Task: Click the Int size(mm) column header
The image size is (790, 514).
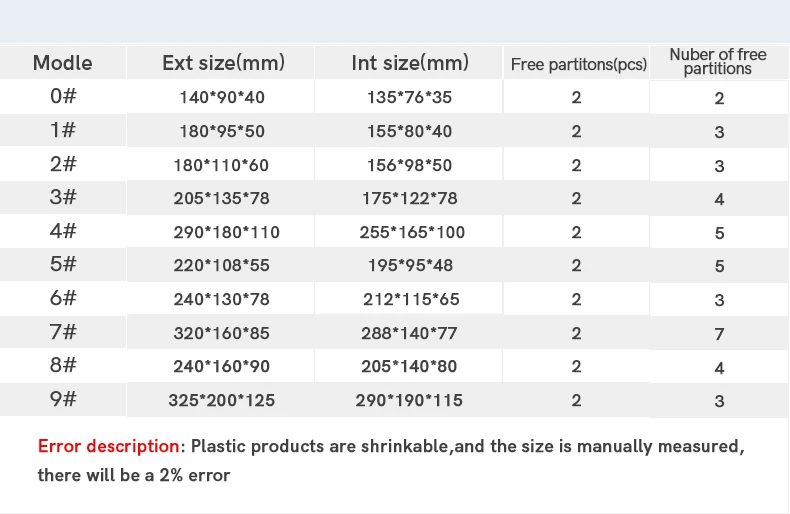Action: click(x=410, y=63)
